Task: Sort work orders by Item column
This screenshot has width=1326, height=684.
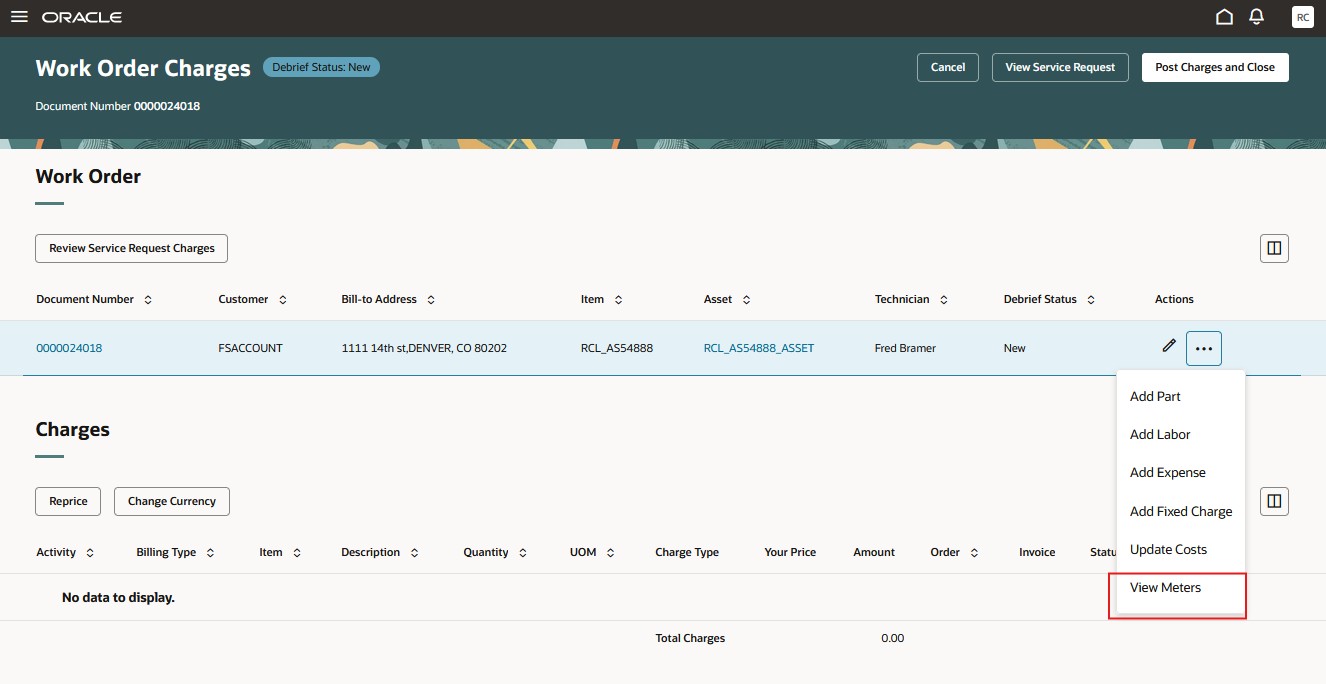Action: (x=618, y=299)
